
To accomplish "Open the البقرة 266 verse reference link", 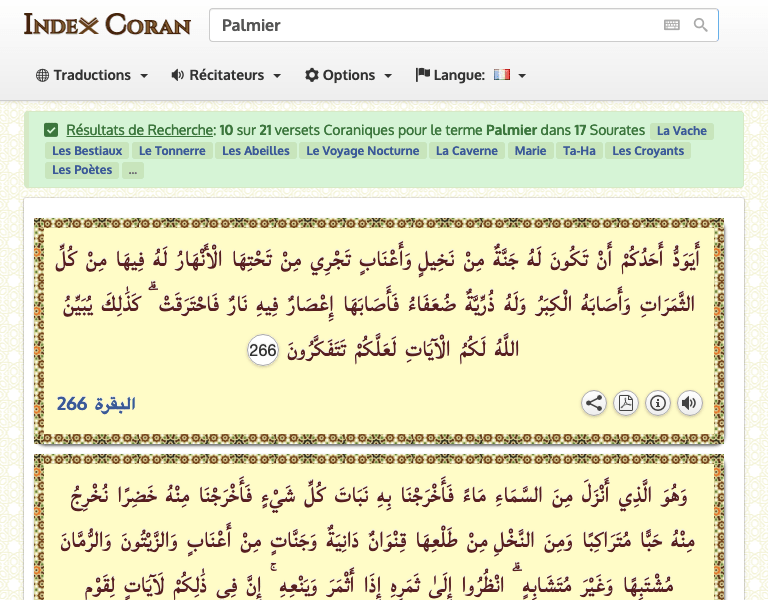I will (x=96, y=404).
